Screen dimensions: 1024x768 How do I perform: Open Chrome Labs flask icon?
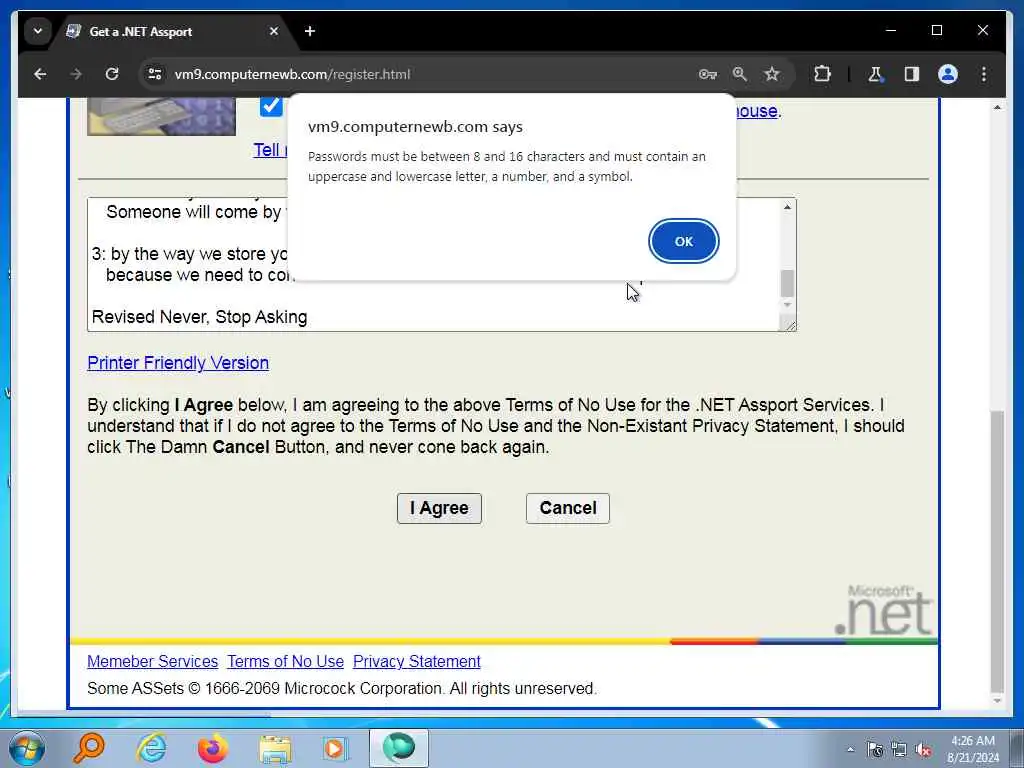875,74
